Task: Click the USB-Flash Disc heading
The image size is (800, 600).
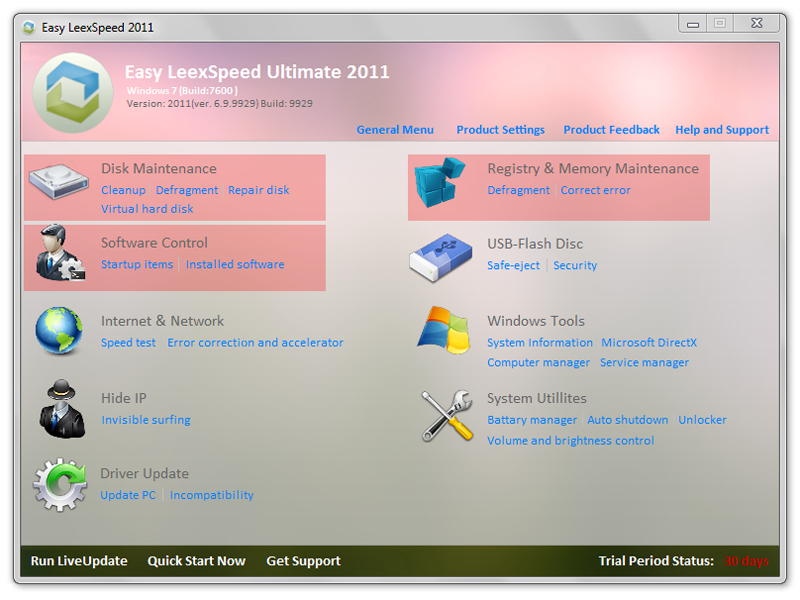Action: tap(535, 243)
